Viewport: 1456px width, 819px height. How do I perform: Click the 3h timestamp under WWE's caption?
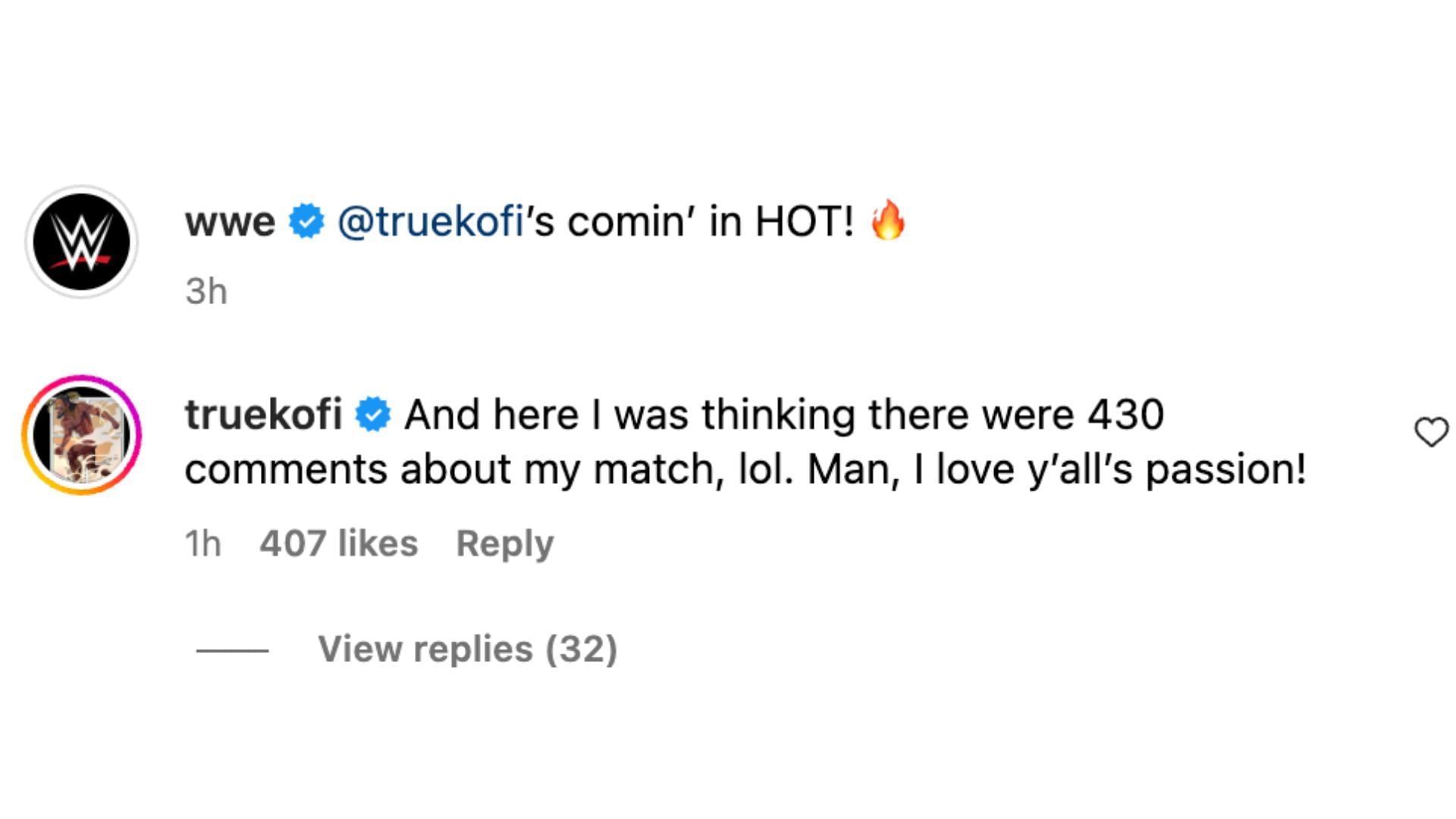click(x=206, y=291)
